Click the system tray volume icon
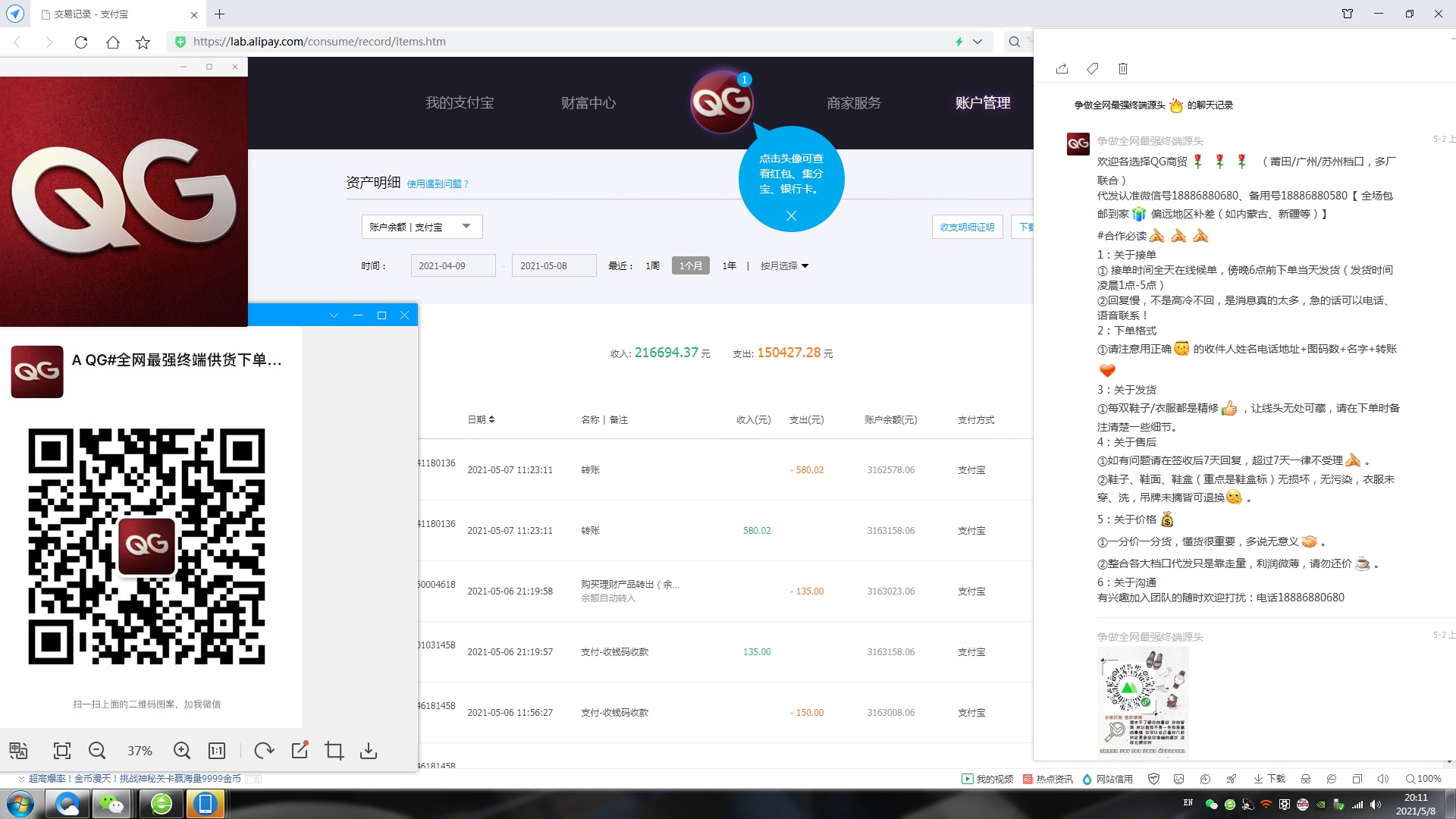This screenshot has height=819, width=1456. [x=1376, y=805]
